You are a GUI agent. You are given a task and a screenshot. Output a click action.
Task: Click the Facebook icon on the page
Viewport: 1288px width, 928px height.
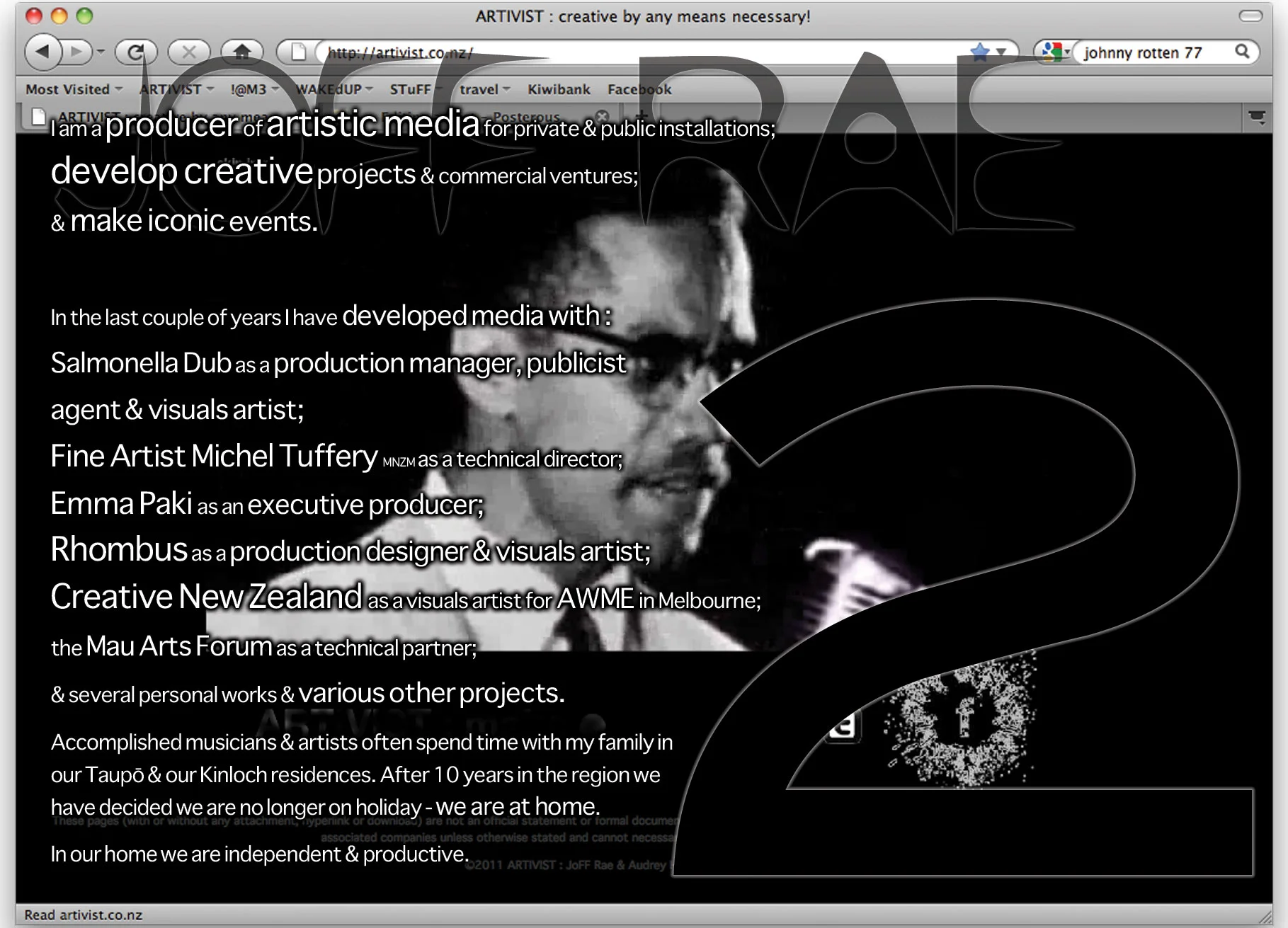[963, 718]
